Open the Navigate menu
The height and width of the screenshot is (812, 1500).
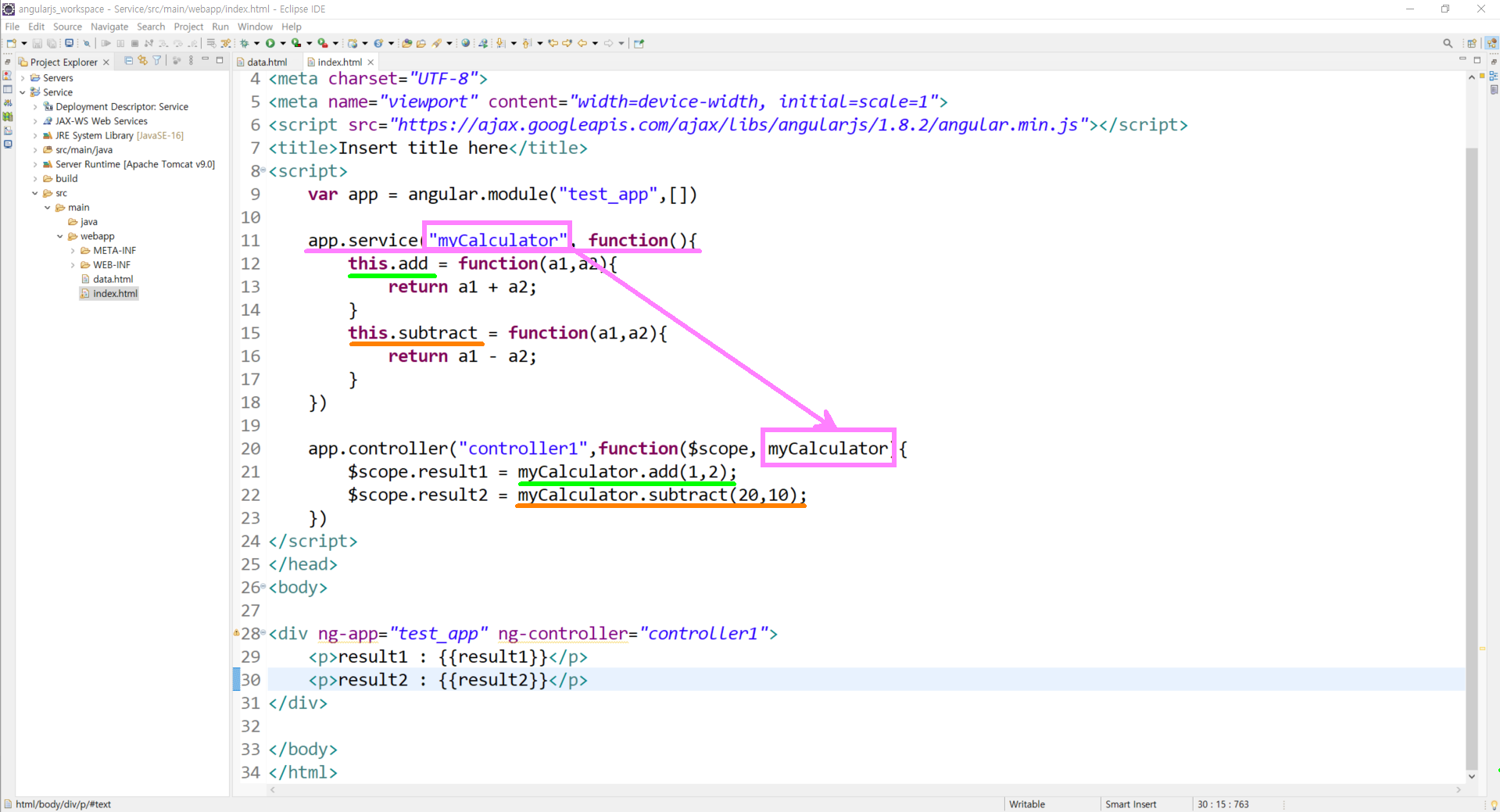coord(109,27)
